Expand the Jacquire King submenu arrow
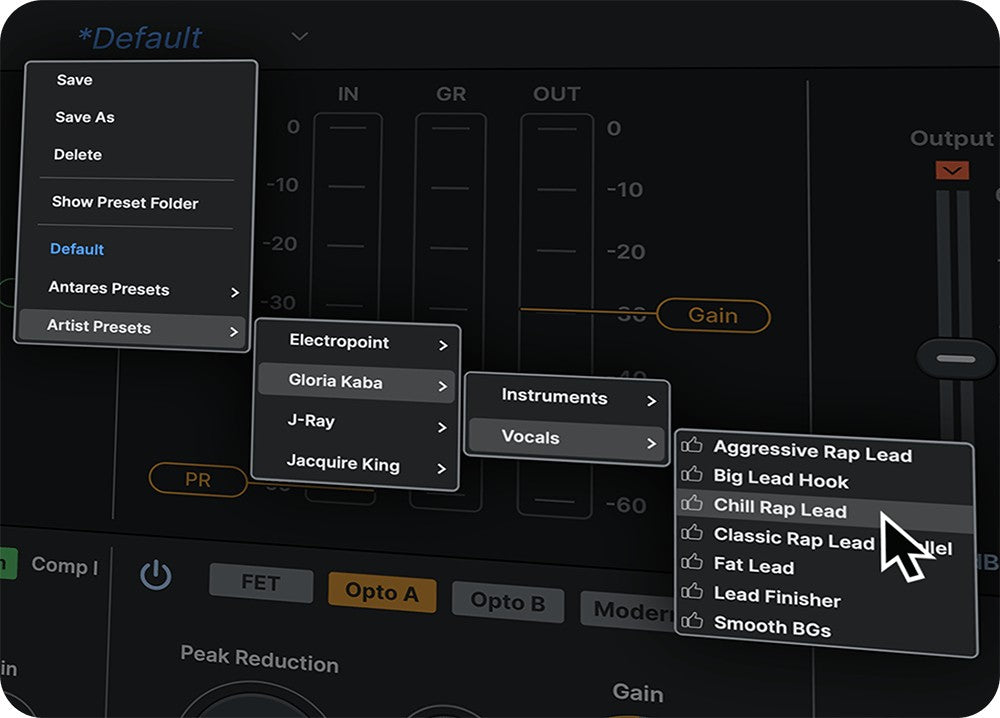Viewport: 1000px width, 718px height. [441, 469]
